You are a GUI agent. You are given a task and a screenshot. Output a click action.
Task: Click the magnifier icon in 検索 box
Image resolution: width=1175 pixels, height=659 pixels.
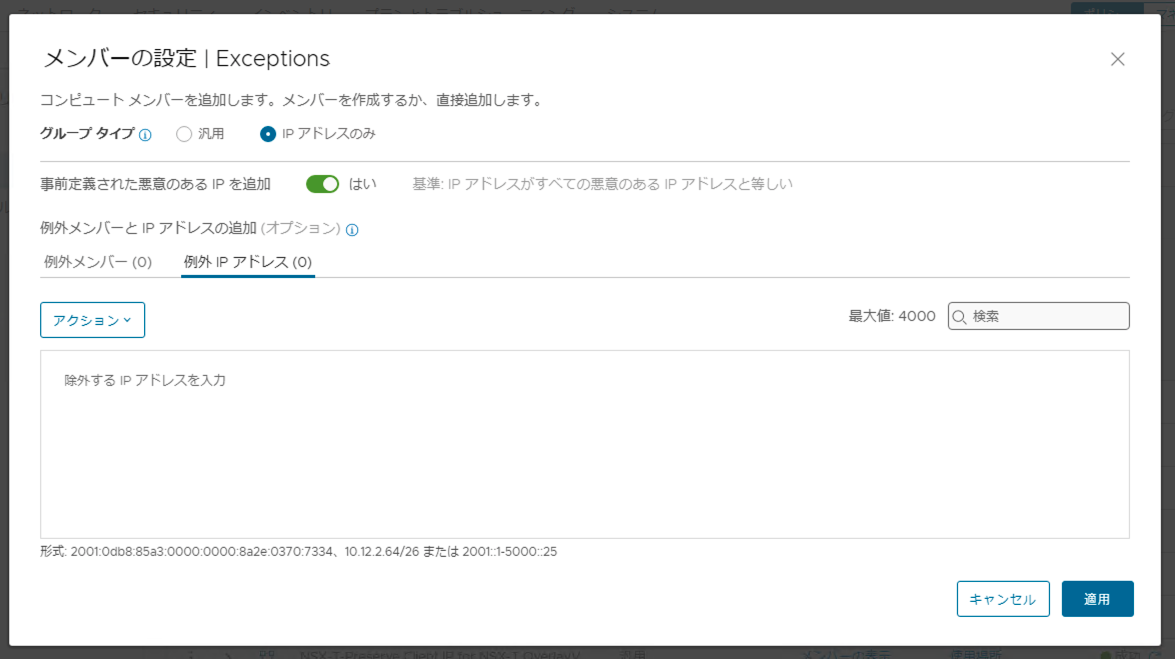coord(960,317)
